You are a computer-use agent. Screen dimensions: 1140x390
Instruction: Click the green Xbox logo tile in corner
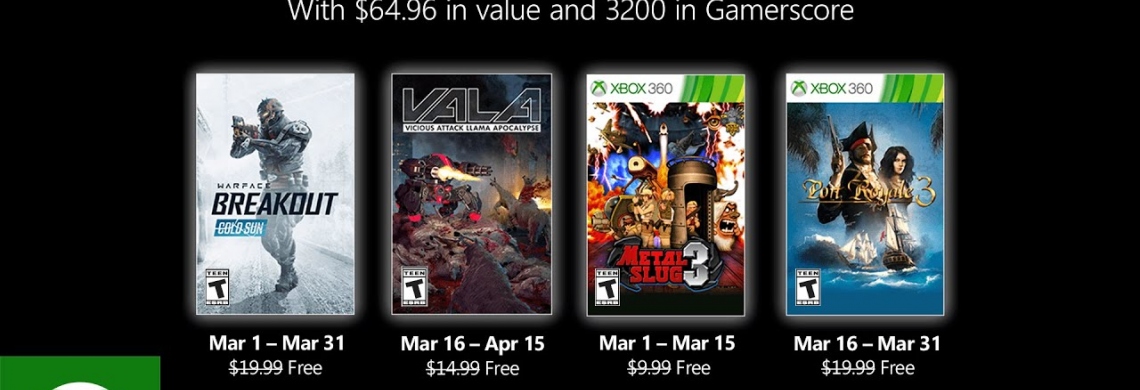pos(80,373)
